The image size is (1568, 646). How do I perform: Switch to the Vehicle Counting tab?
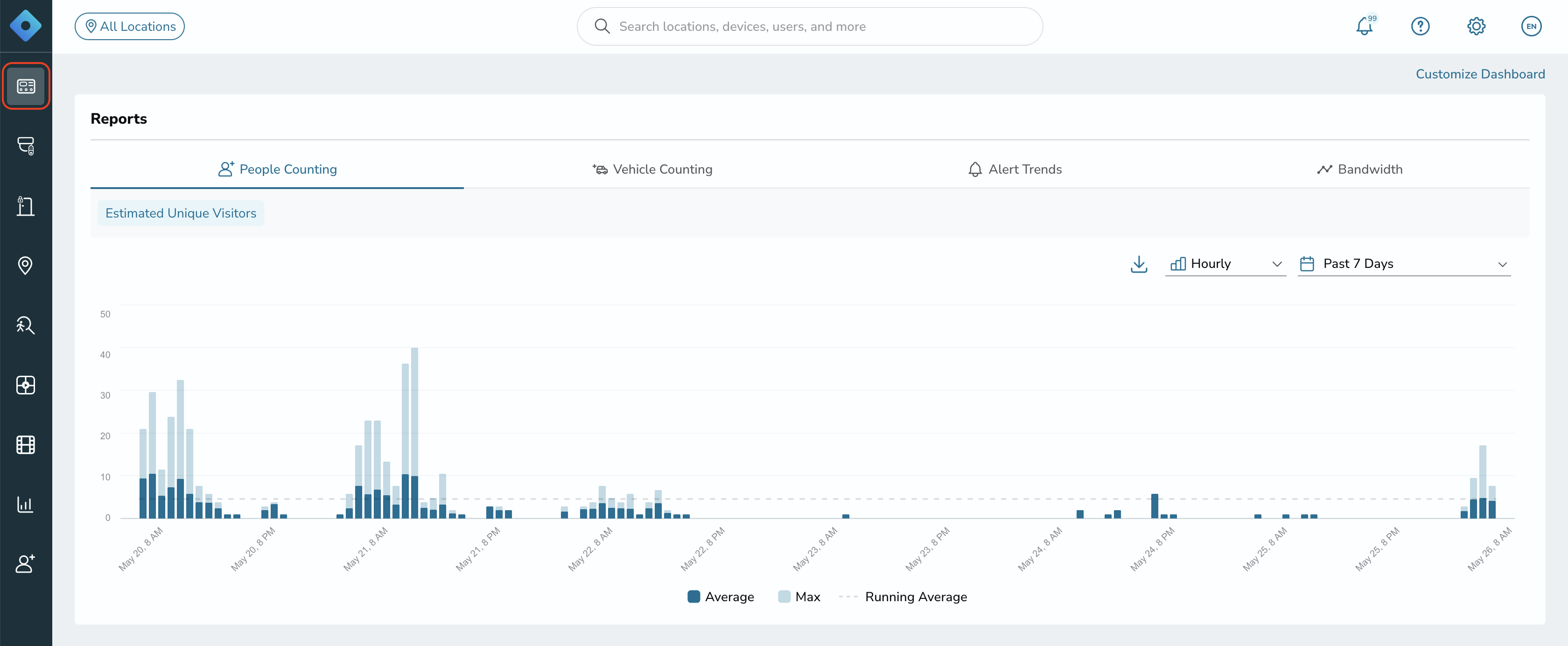click(652, 169)
